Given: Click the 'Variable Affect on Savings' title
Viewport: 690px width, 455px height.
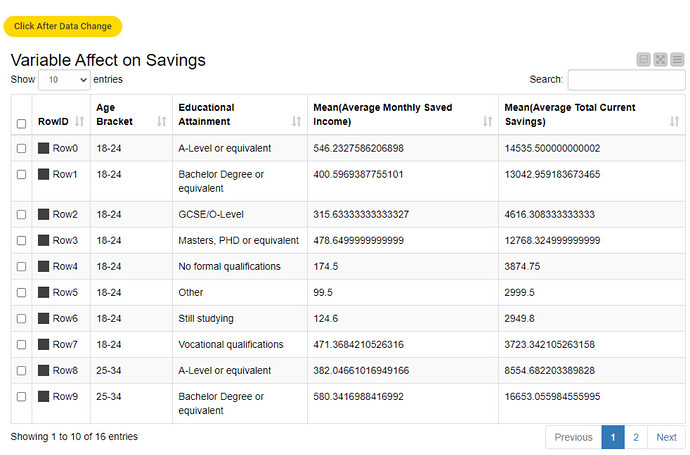Looking at the screenshot, I should pyautogui.click(x=108, y=60).
